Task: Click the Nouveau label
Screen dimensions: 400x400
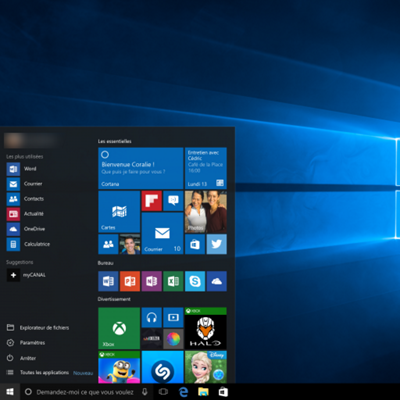Action: tap(83, 373)
